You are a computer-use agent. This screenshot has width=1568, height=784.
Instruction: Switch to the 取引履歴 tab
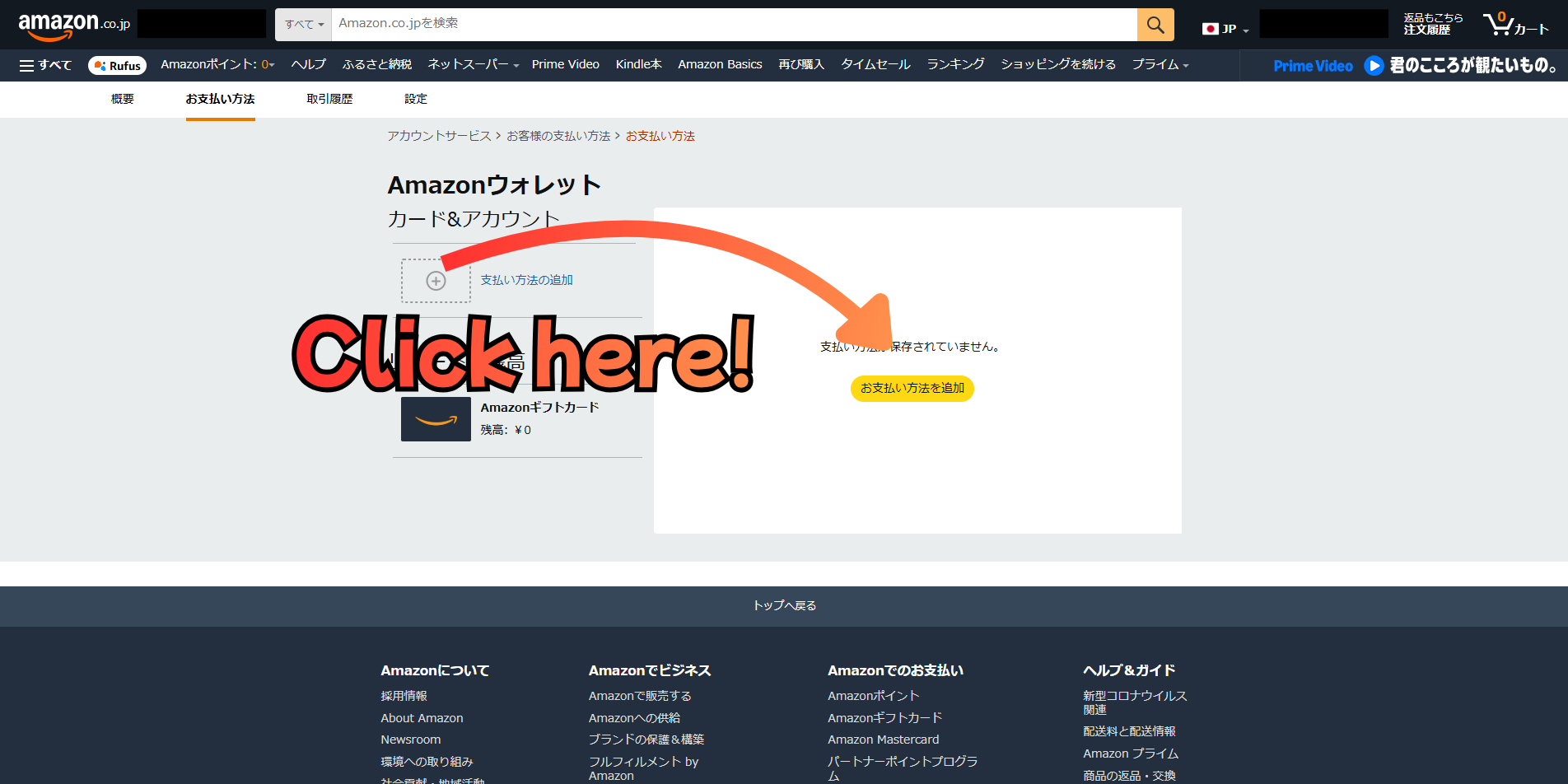click(329, 99)
